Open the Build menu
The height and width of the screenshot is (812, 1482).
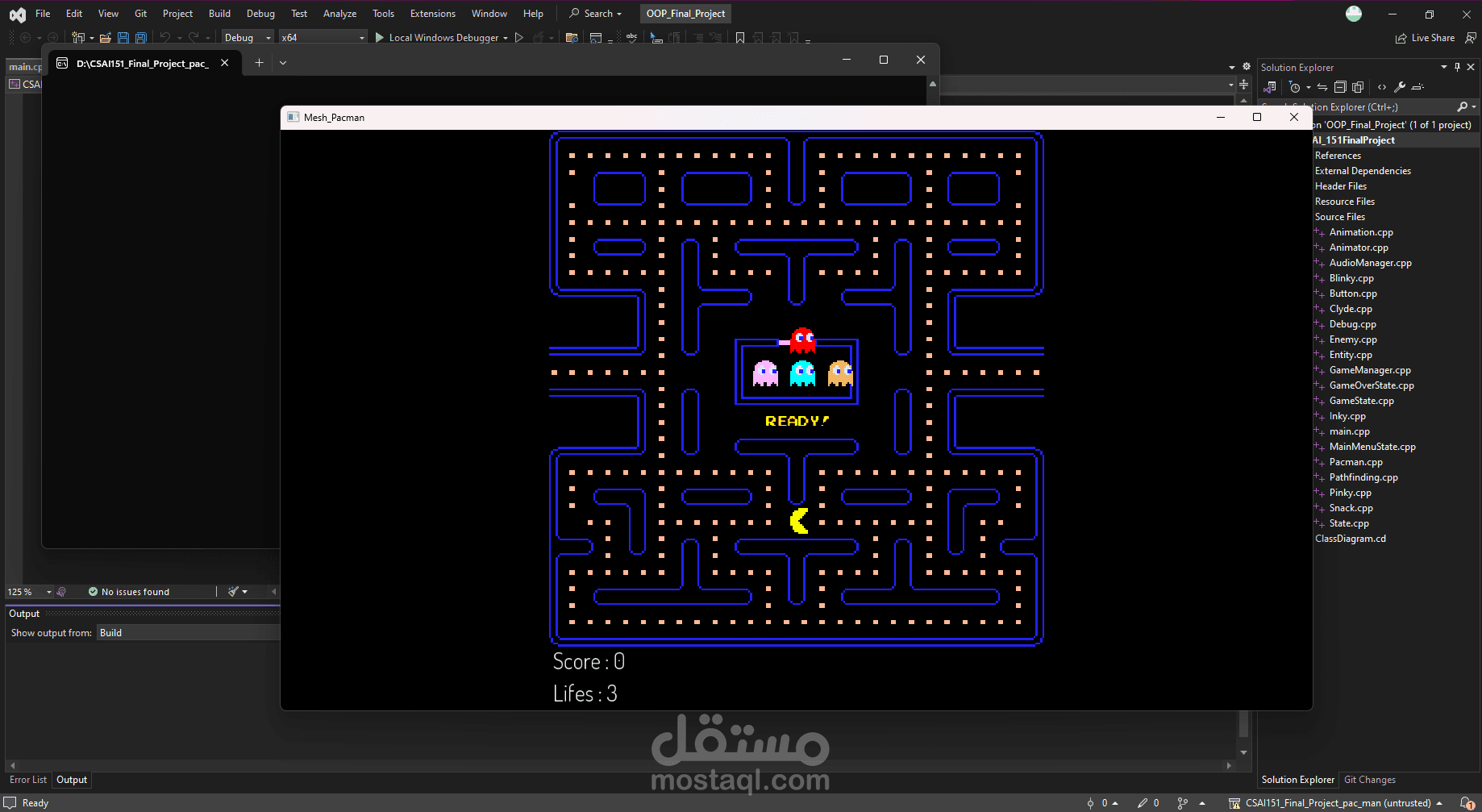click(x=219, y=14)
